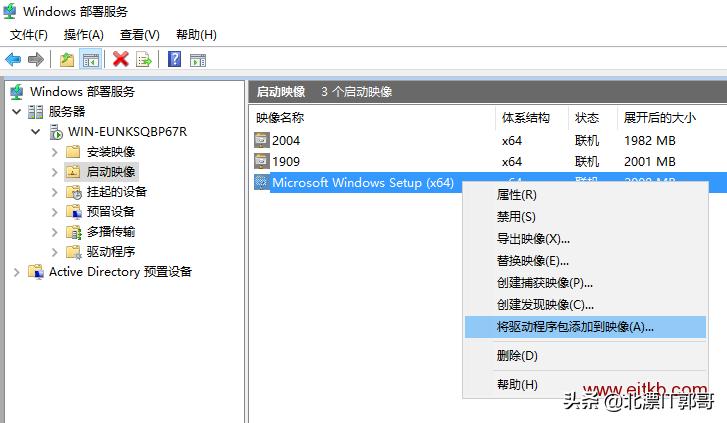Click the Show/Hide action pane icon
Image resolution: width=727 pixels, height=423 pixels.
point(198,60)
